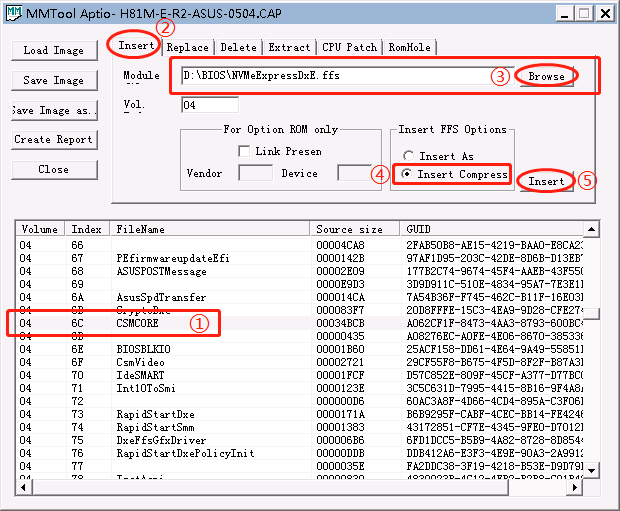Switch to the Insert tab
Screen dimensions: 620x511
[x=136, y=45]
